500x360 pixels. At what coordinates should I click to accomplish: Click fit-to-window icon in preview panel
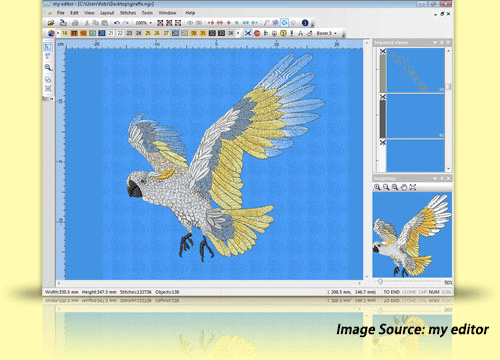413,187
